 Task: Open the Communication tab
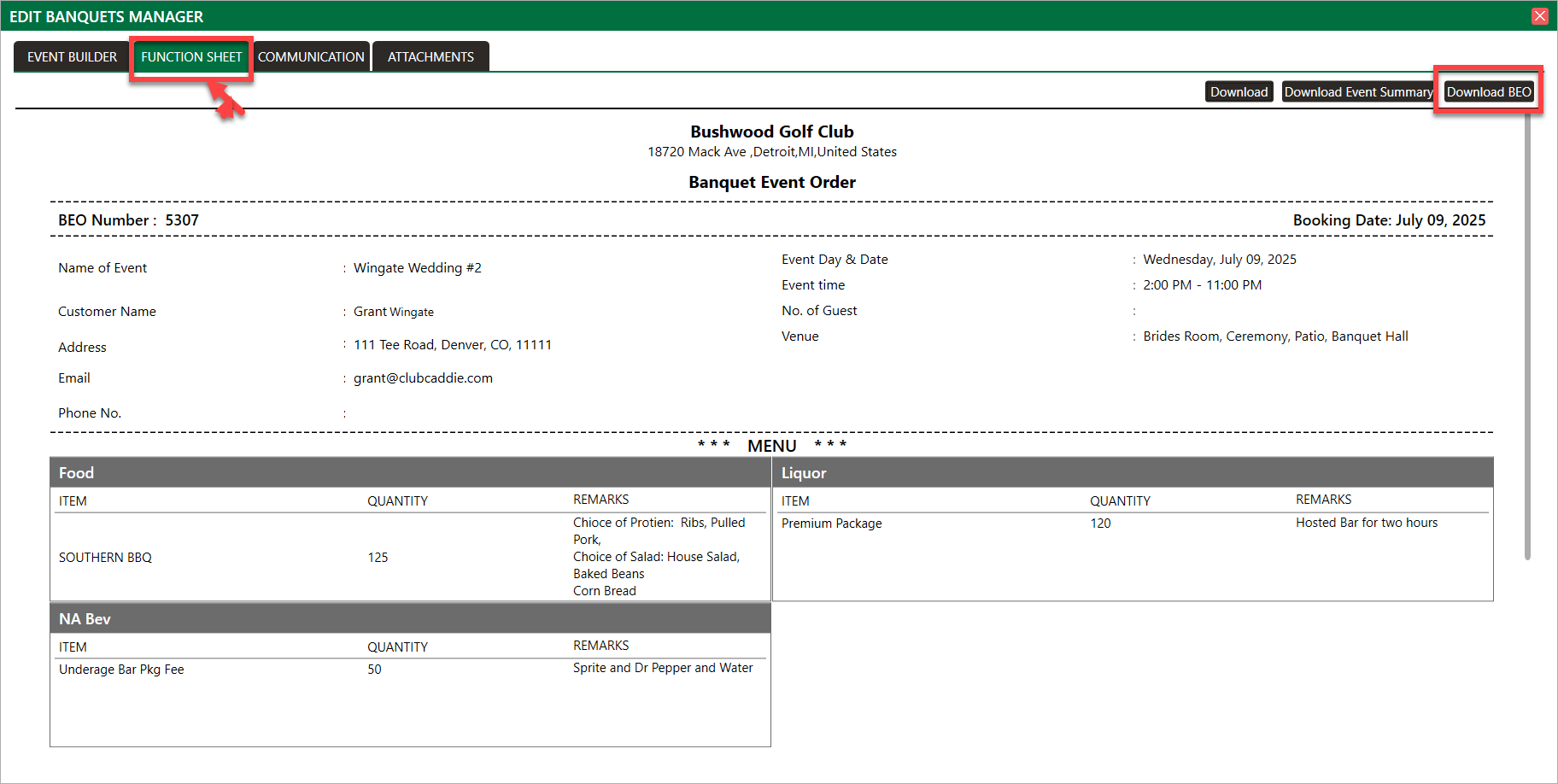point(311,57)
